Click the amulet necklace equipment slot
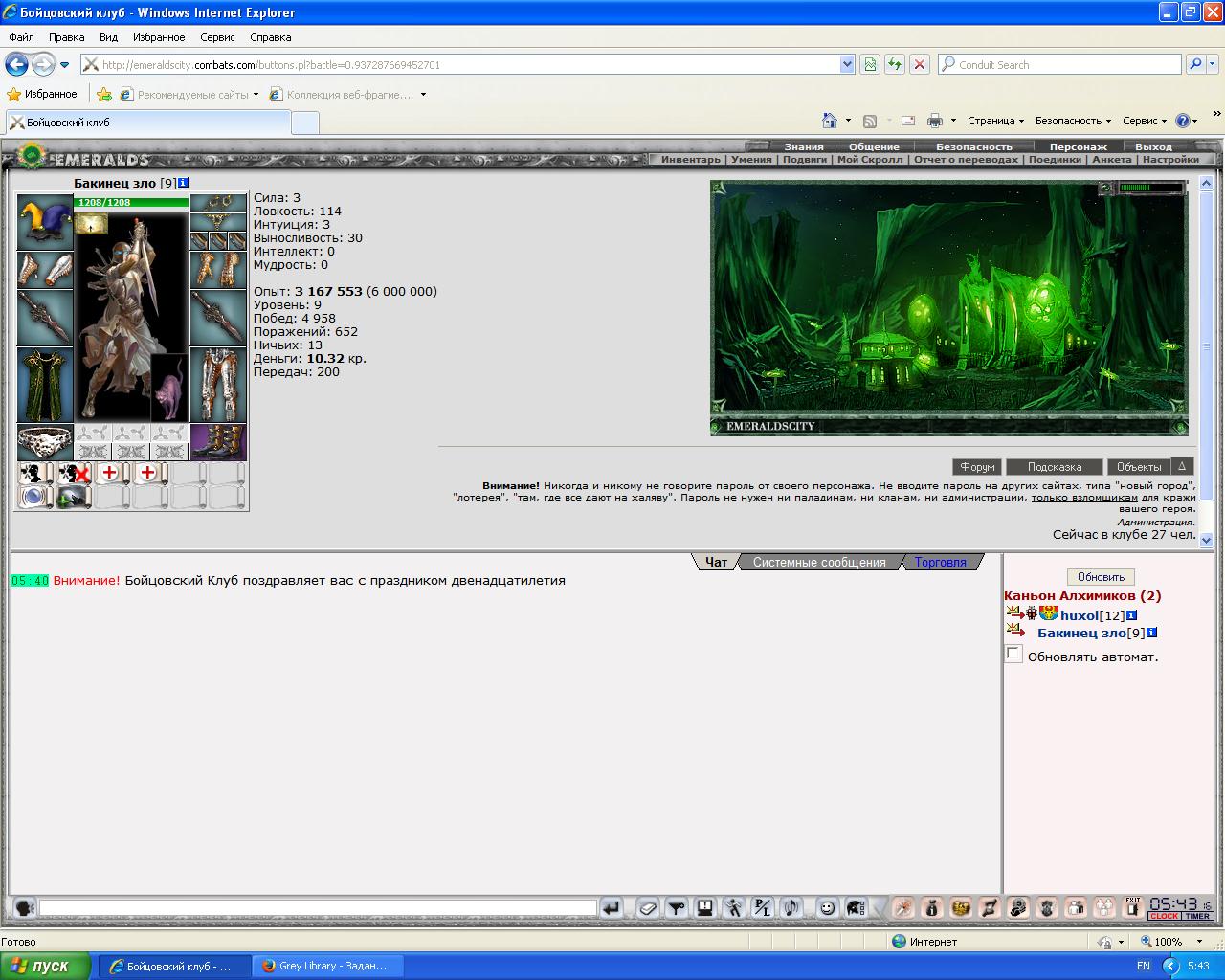Screen dimensions: 1225x980 tap(218, 222)
